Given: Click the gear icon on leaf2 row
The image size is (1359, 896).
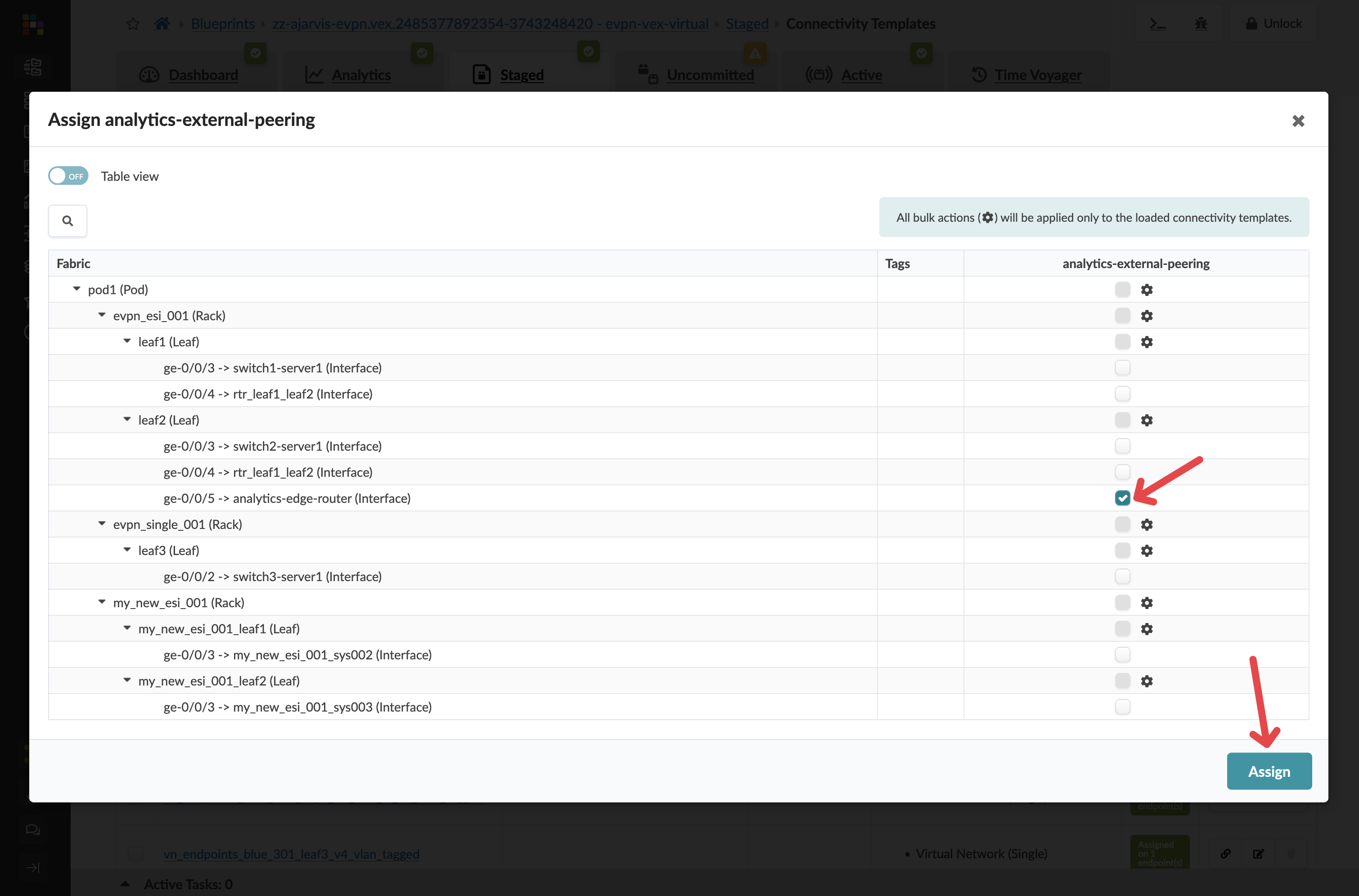Looking at the screenshot, I should [x=1148, y=420].
